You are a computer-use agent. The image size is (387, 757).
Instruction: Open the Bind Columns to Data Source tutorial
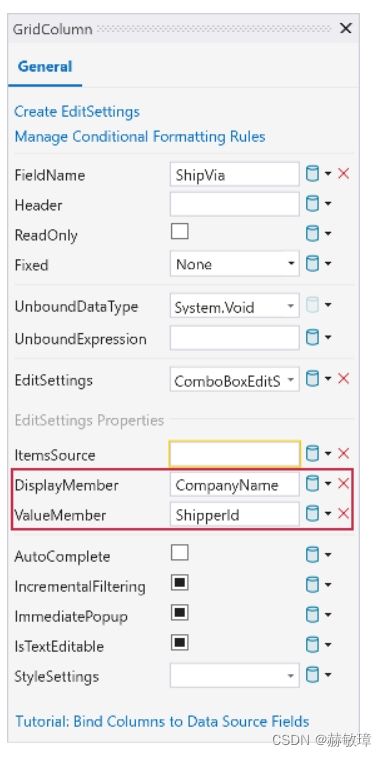pos(162,721)
